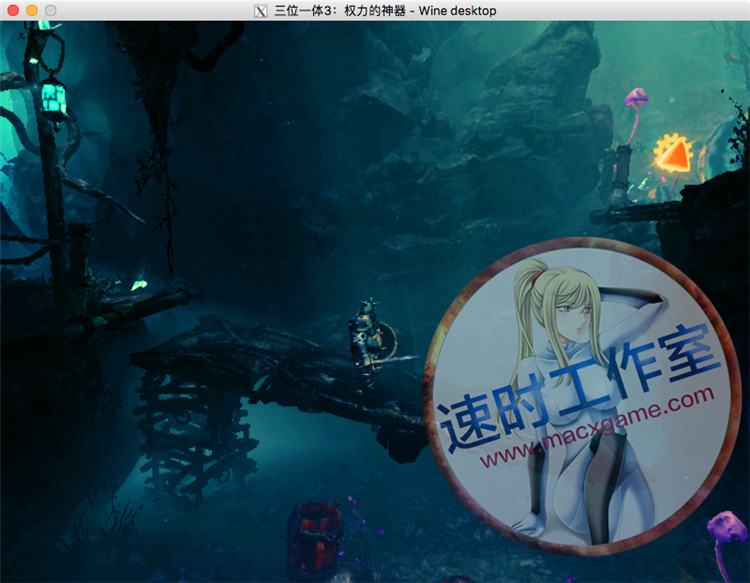Click the disabled green zoom button
The image size is (750, 583).
51,11
